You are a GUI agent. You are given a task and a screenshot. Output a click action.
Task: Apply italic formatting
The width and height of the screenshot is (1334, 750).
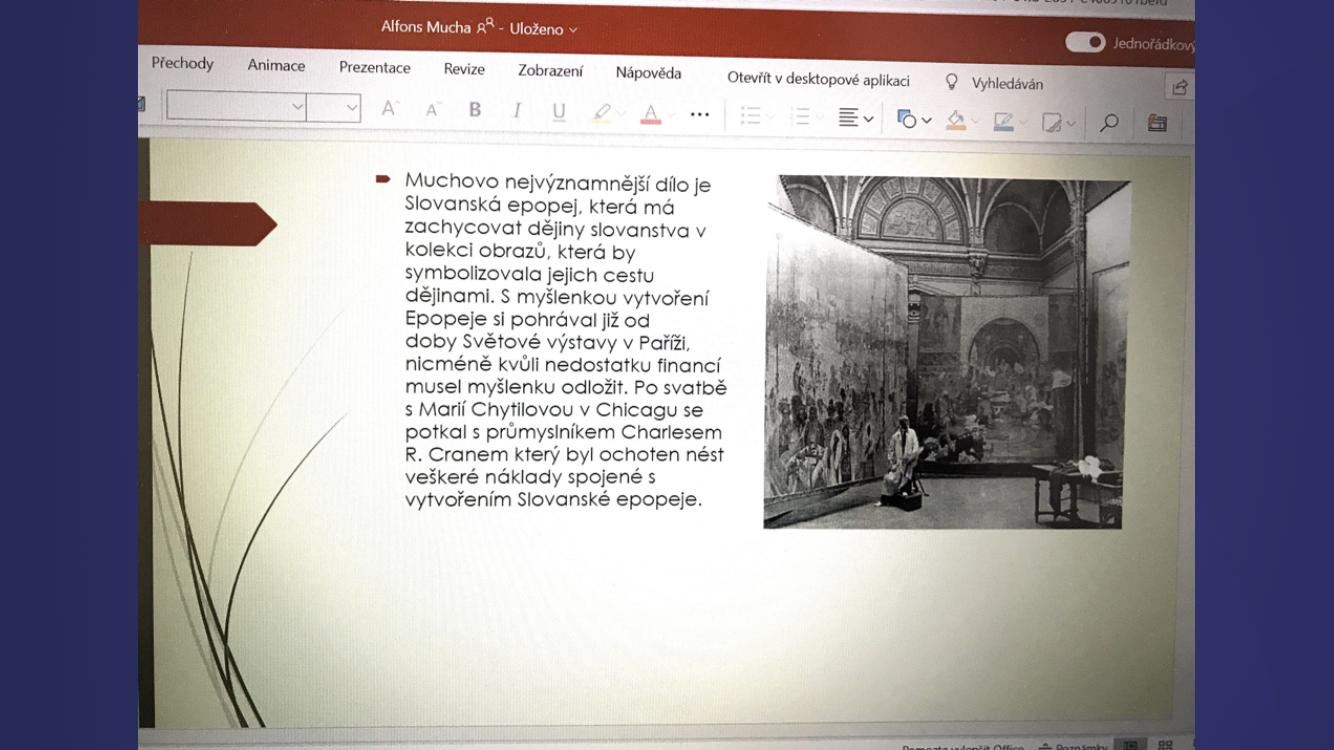[517, 111]
